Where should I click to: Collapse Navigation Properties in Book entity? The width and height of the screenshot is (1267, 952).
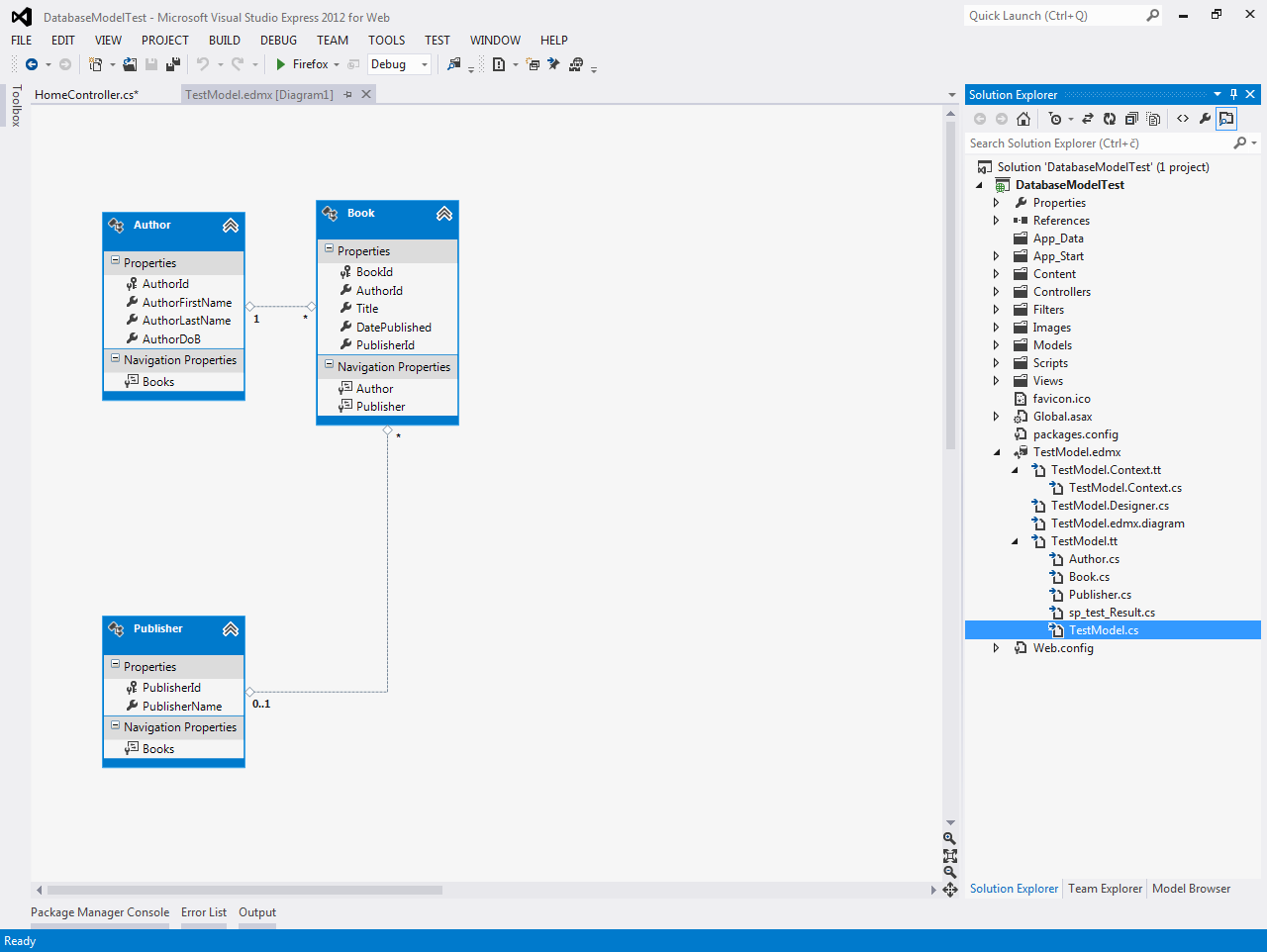click(329, 366)
